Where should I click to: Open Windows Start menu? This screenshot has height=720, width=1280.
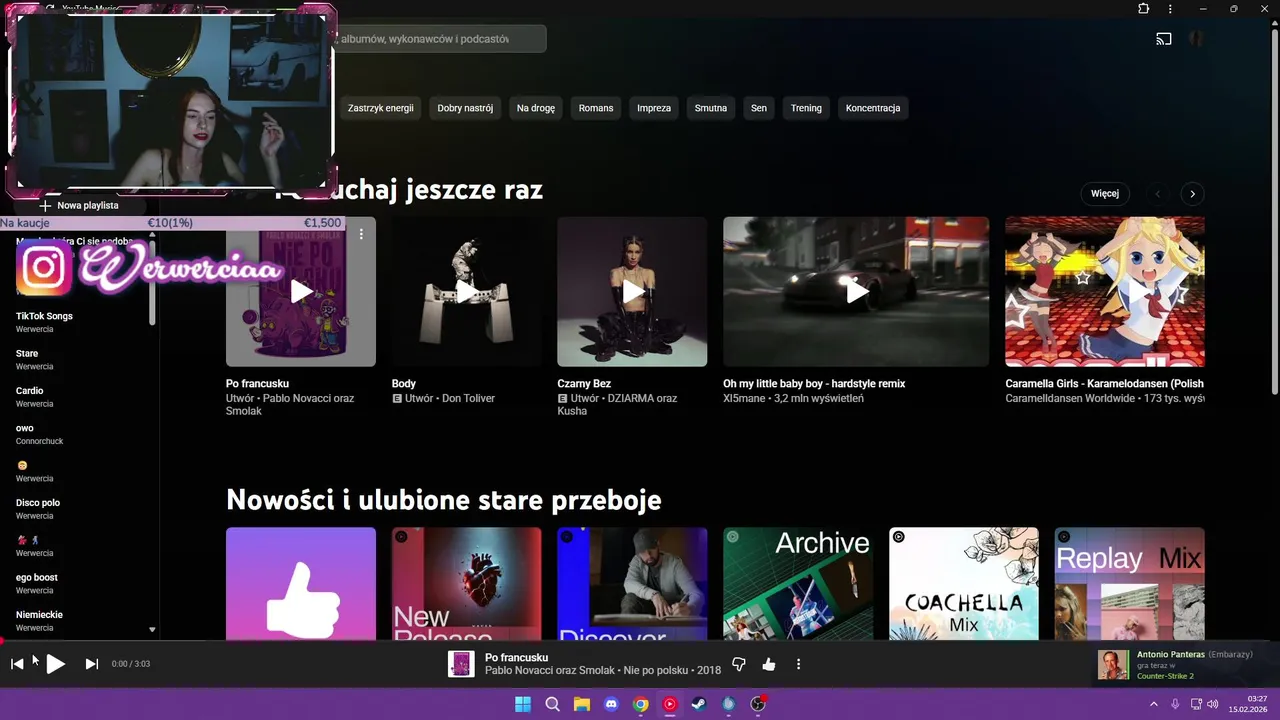[x=523, y=704]
